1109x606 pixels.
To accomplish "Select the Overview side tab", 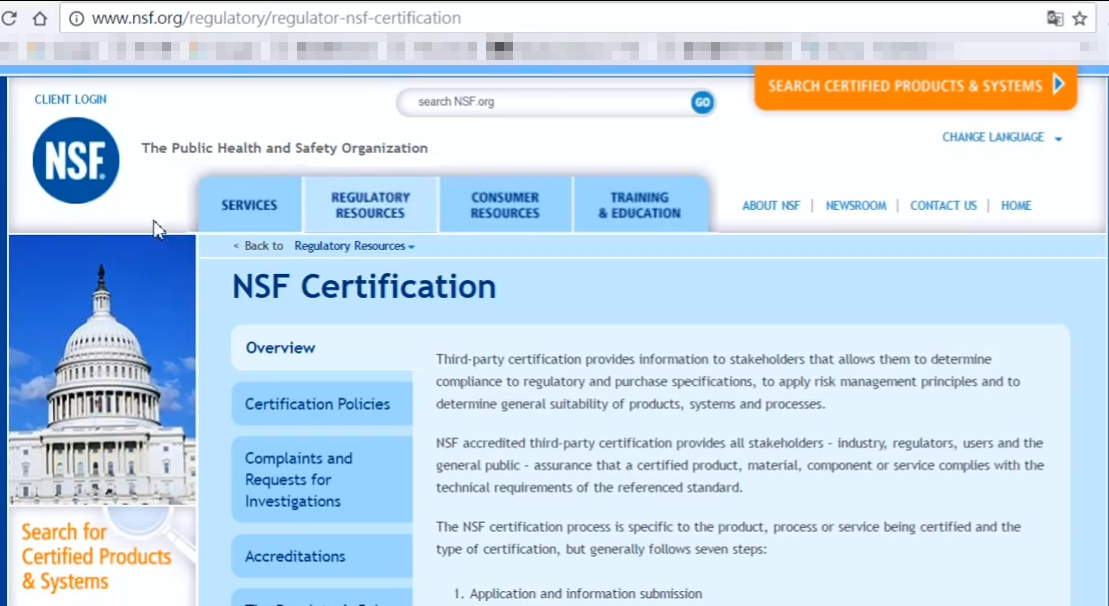I will point(323,348).
